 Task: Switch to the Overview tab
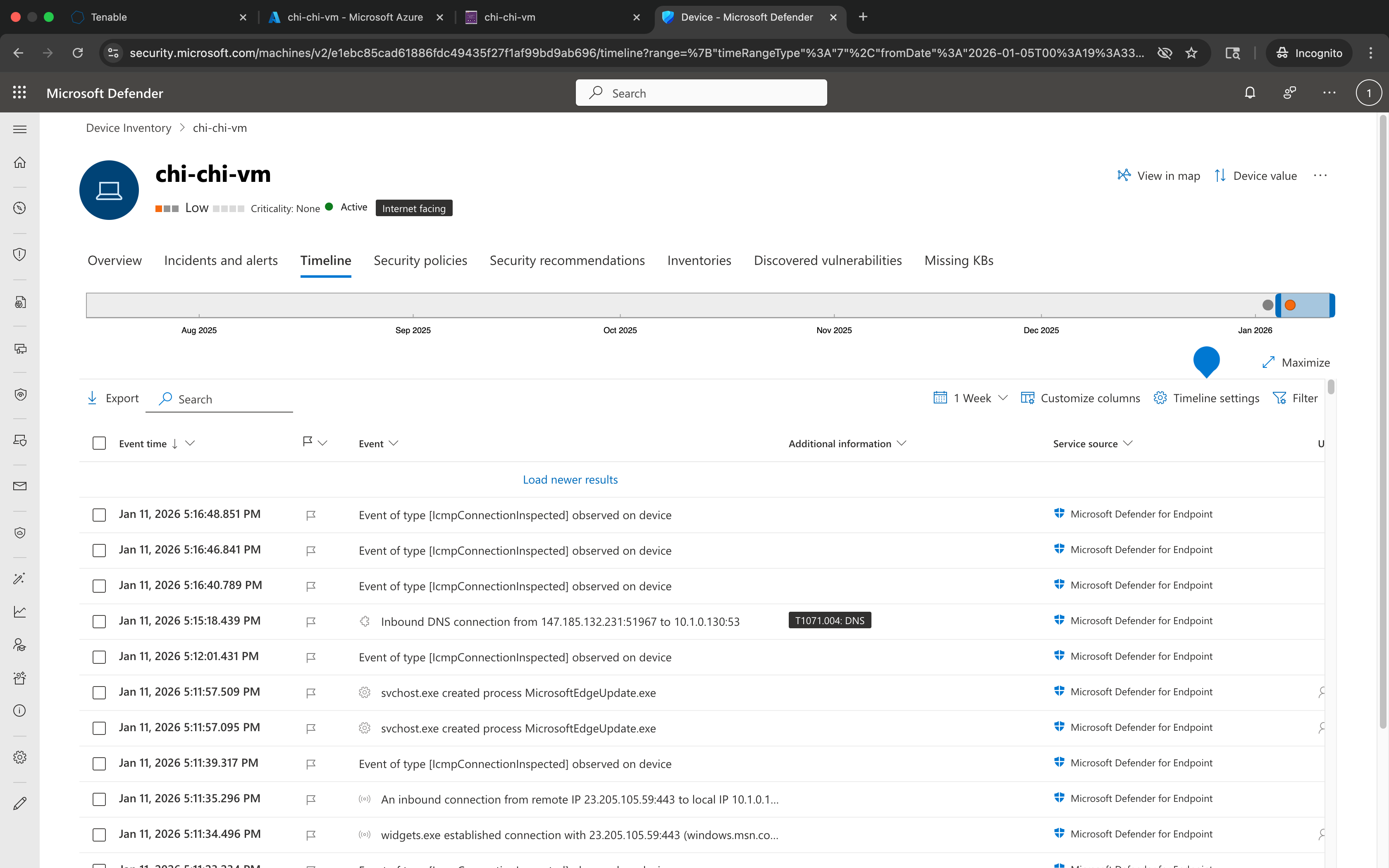point(114,261)
